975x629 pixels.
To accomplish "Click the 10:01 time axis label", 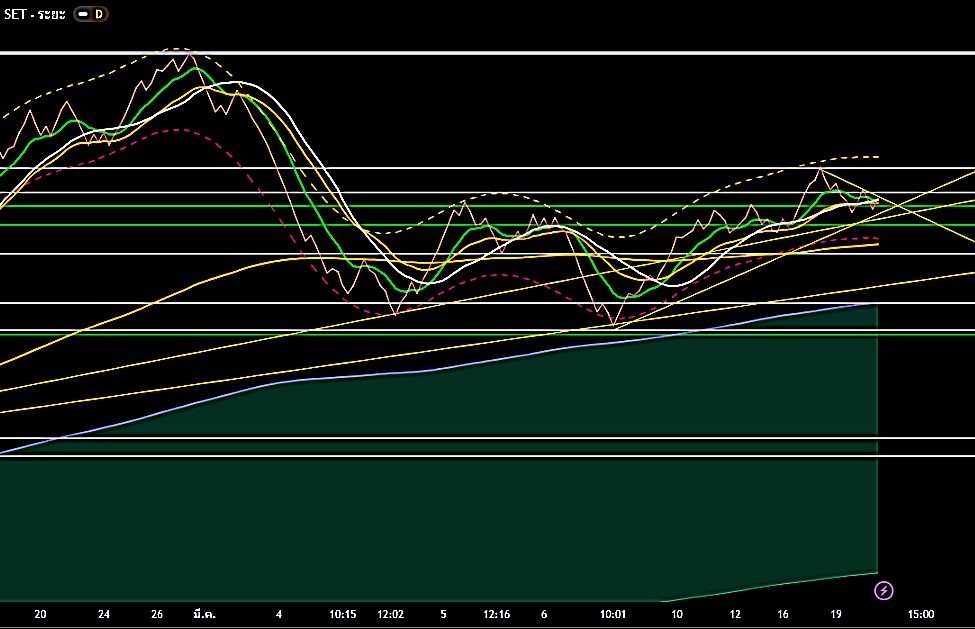I will tap(613, 614).
